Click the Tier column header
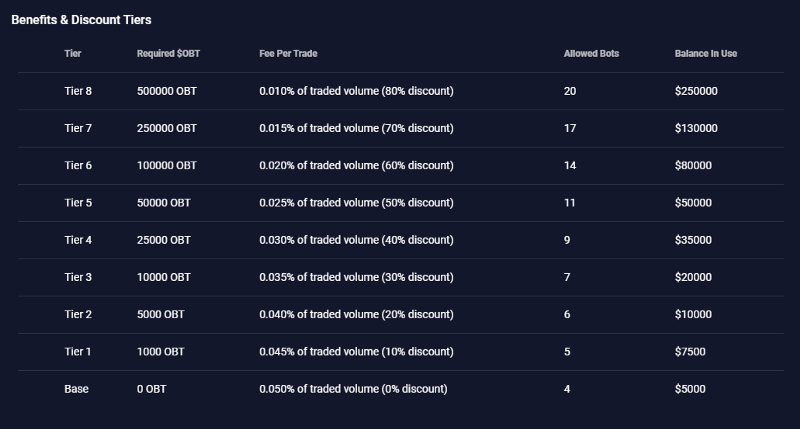The width and height of the screenshot is (800, 429). click(73, 53)
